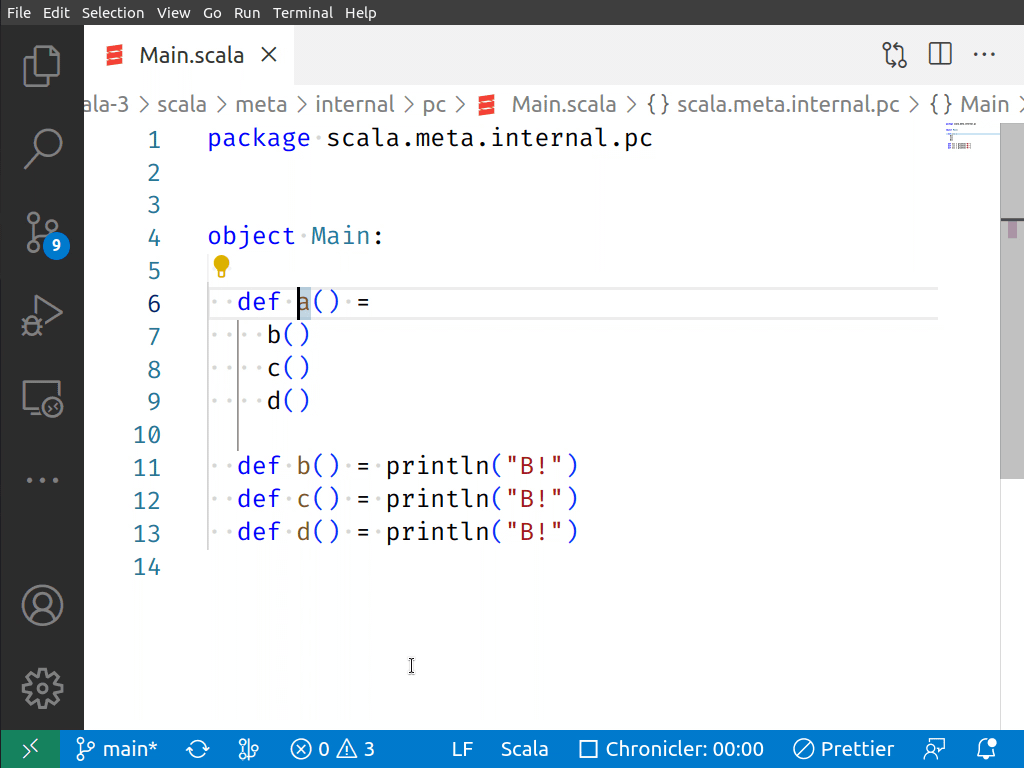Click the Prettier status bar item
1024x768 pixels.
click(x=843, y=749)
